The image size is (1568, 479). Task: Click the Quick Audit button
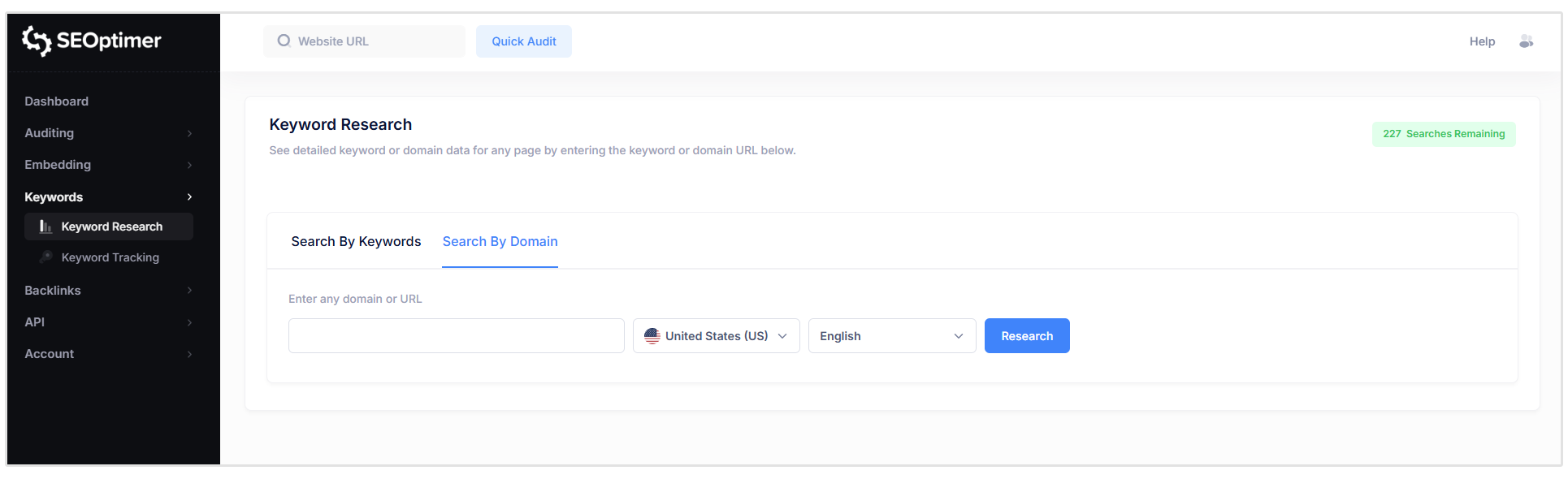click(523, 41)
